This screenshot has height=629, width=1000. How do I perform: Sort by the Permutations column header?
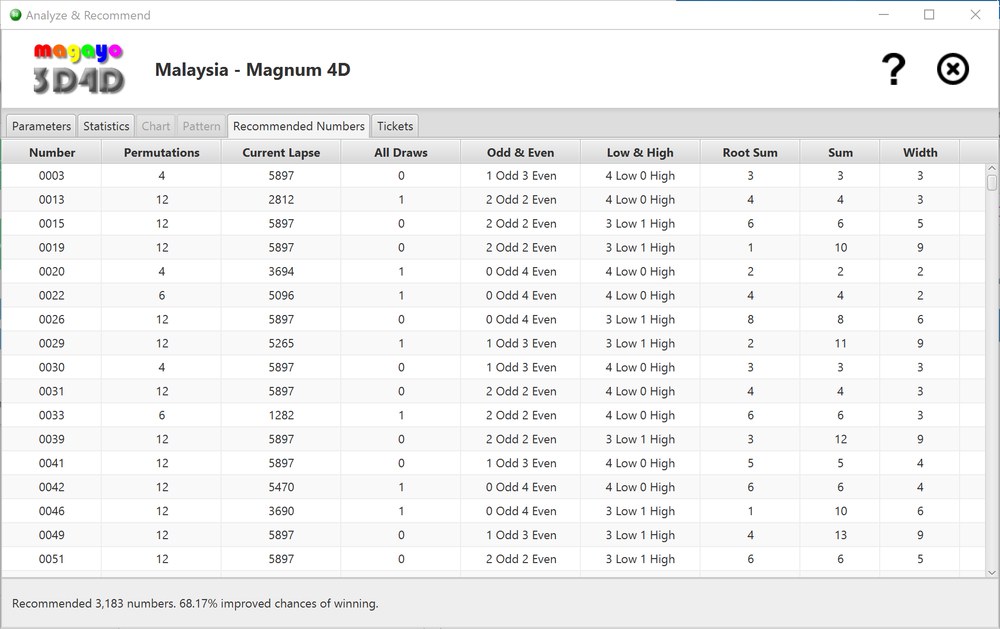[x=161, y=152]
